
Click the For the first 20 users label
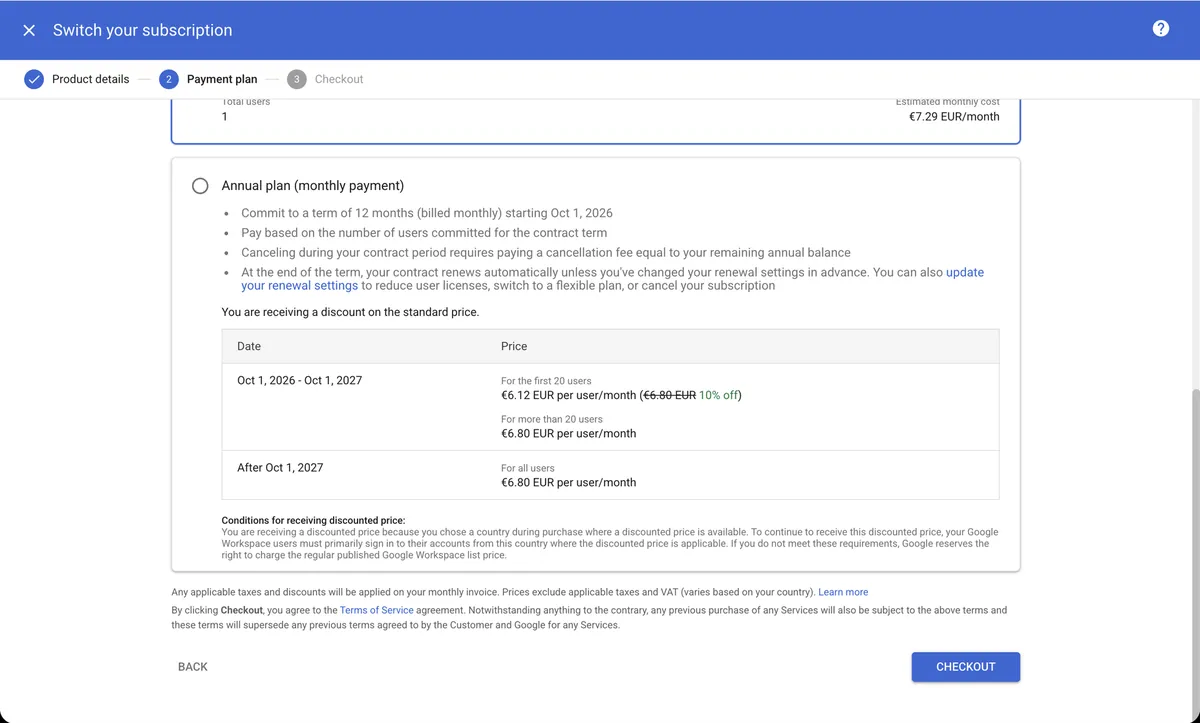tap(546, 381)
